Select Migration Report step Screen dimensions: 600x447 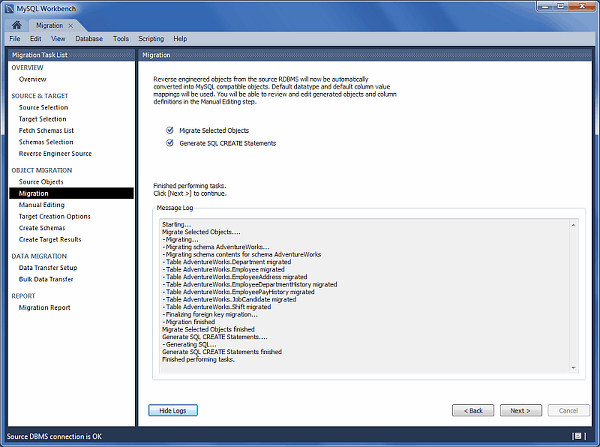coord(45,307)
